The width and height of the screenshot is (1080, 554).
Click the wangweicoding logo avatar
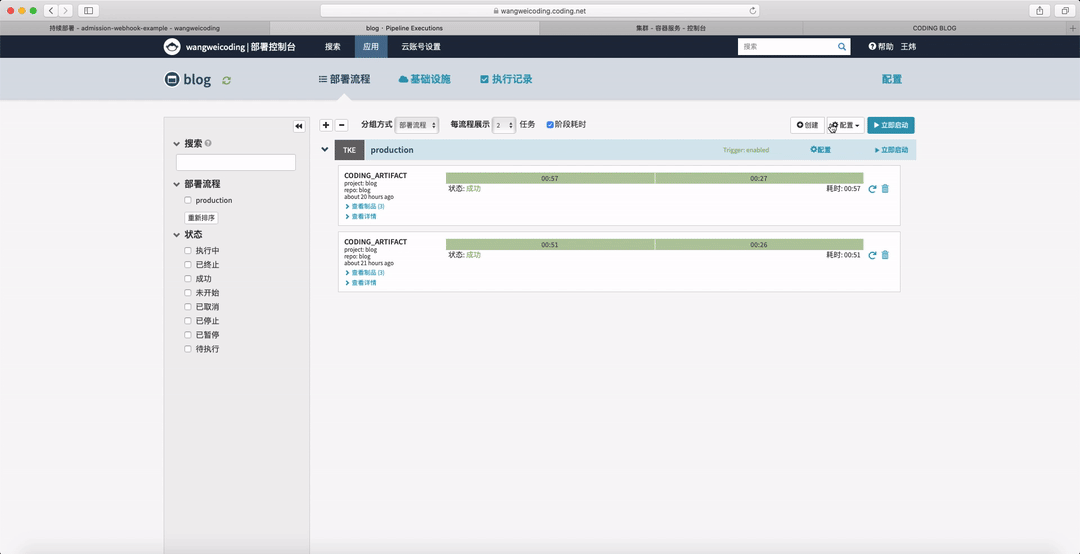(172, 47)
